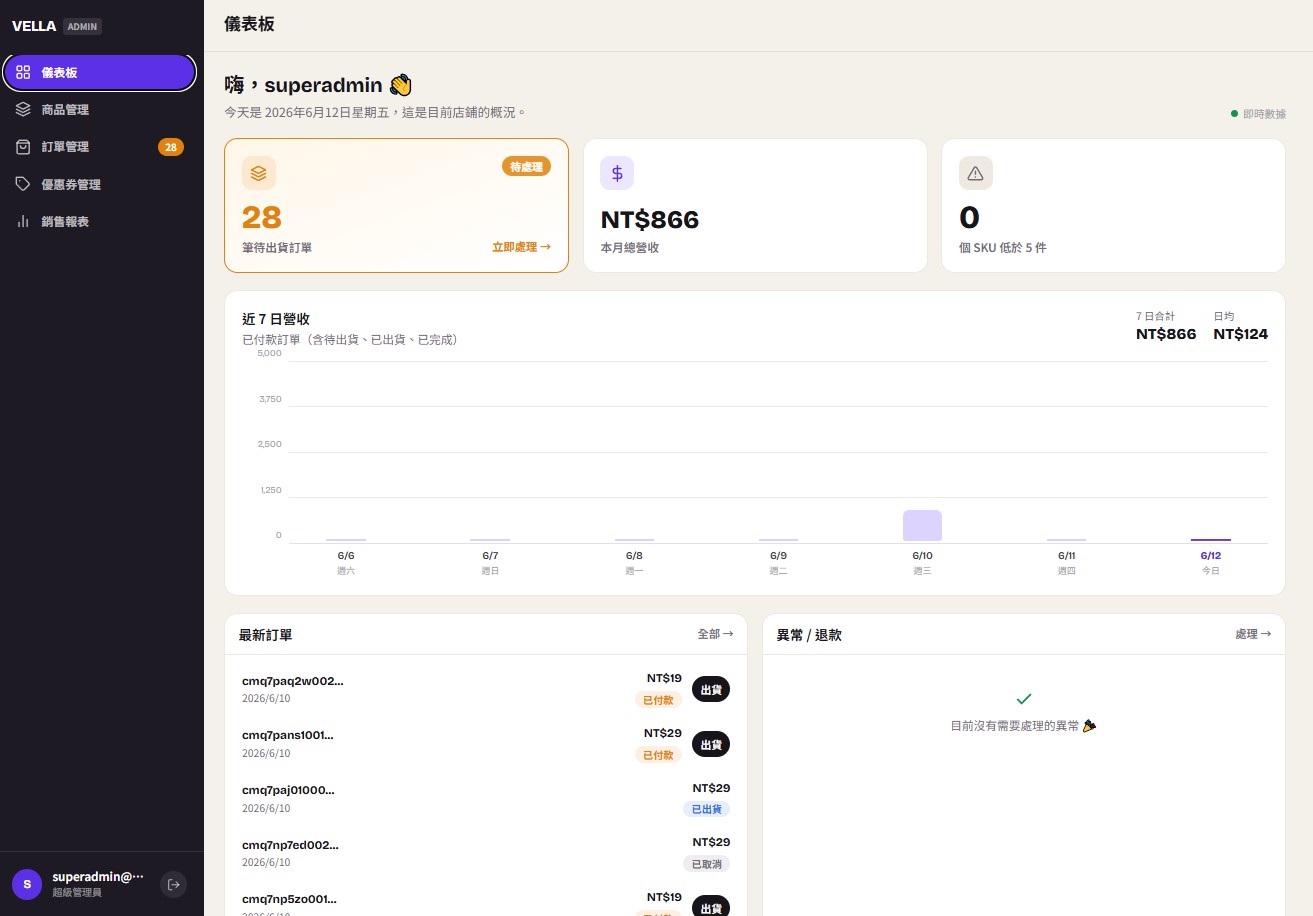The image size is (1313, 916).
Task: Click the orange layers icon in pending card
Action: [x=259, y=173]
